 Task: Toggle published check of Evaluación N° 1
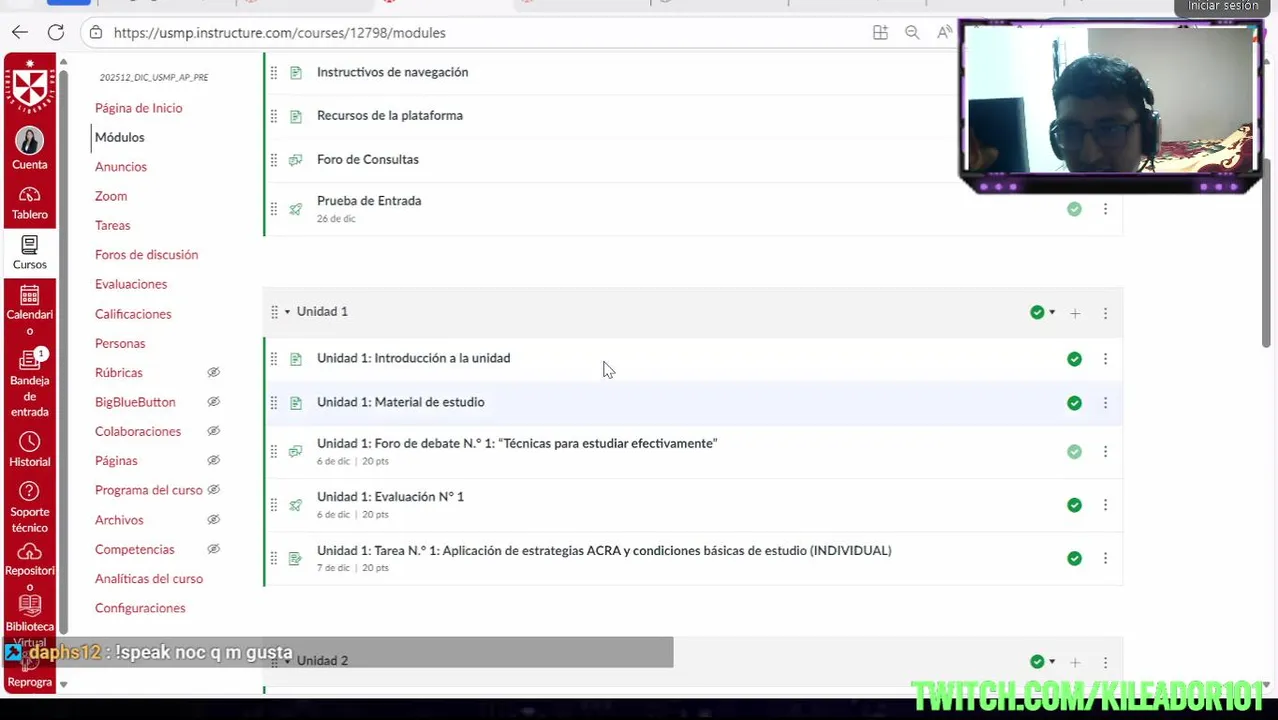[x=1074, y=505]
